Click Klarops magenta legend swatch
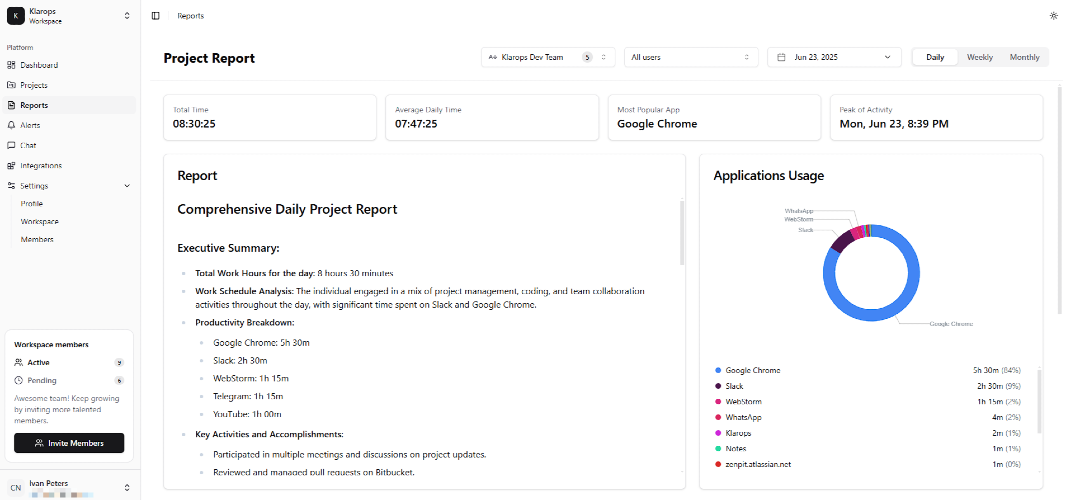1066x500 pixels. [718, 433]
